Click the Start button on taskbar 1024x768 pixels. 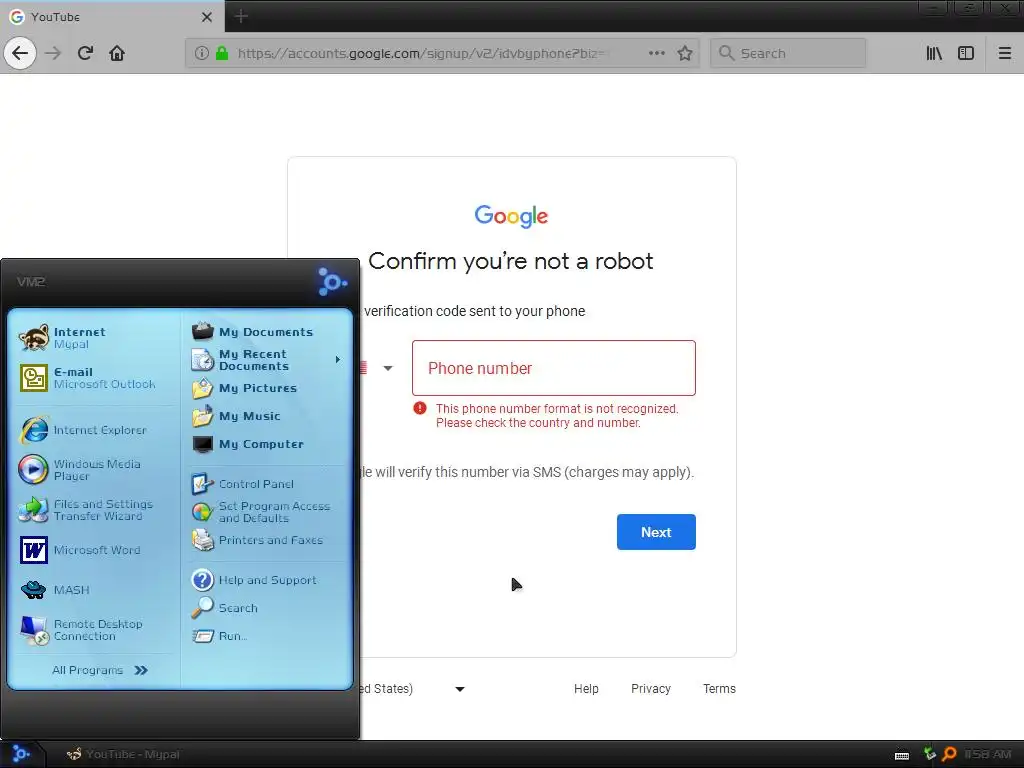coord(21,754)
